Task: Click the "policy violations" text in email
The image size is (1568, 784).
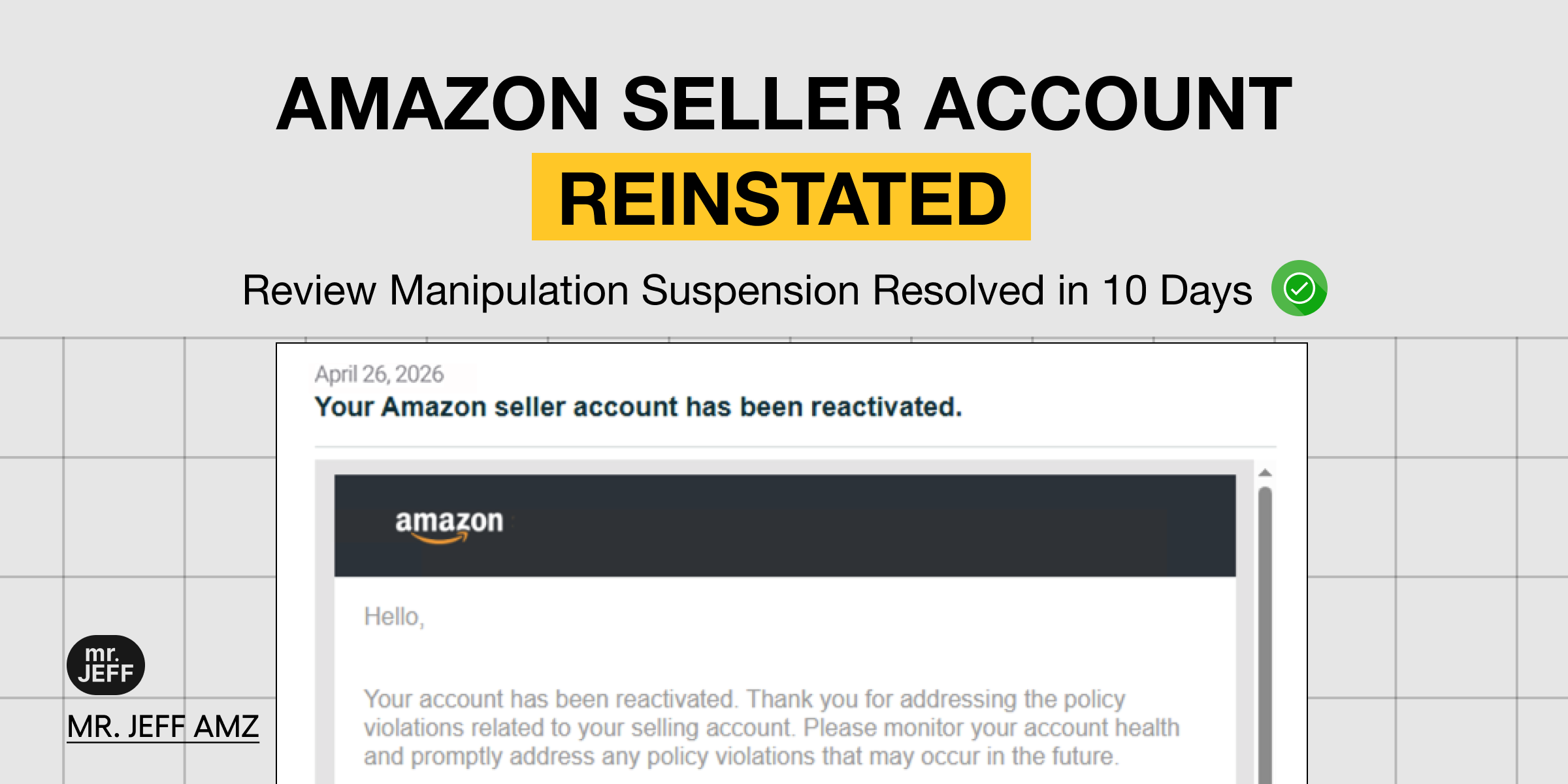Action: 710,756
